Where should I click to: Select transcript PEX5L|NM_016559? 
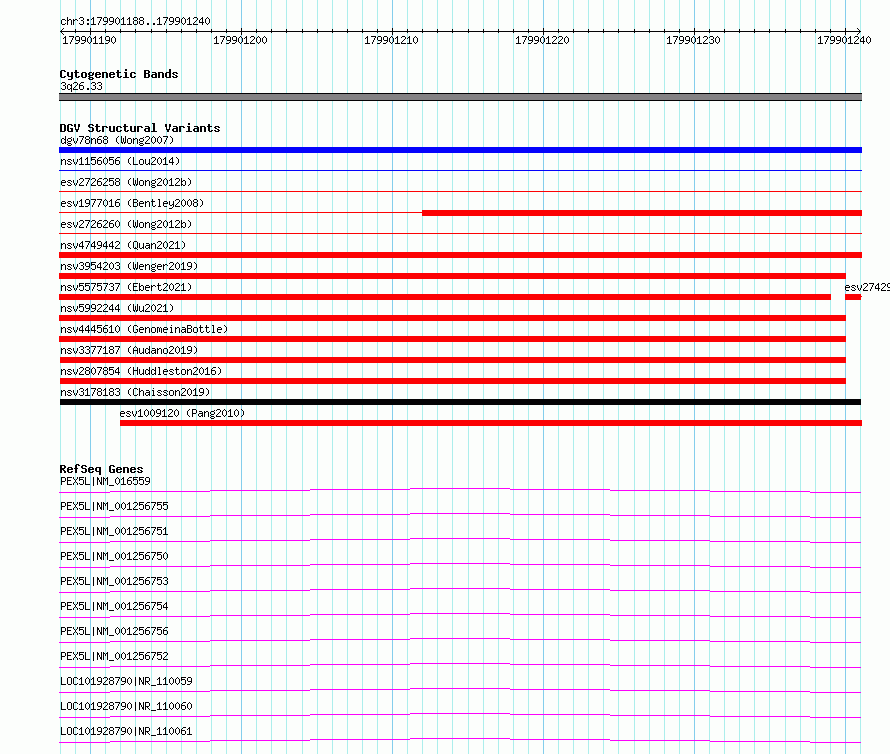[x=105, y=481]
